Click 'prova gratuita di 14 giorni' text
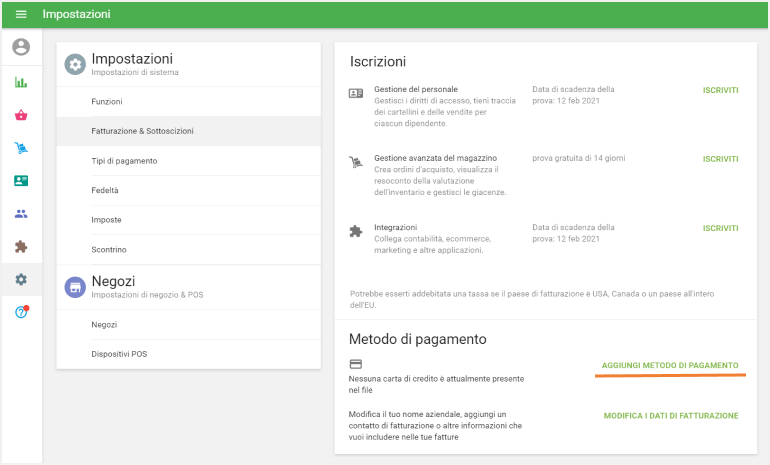 pos(578,158)
